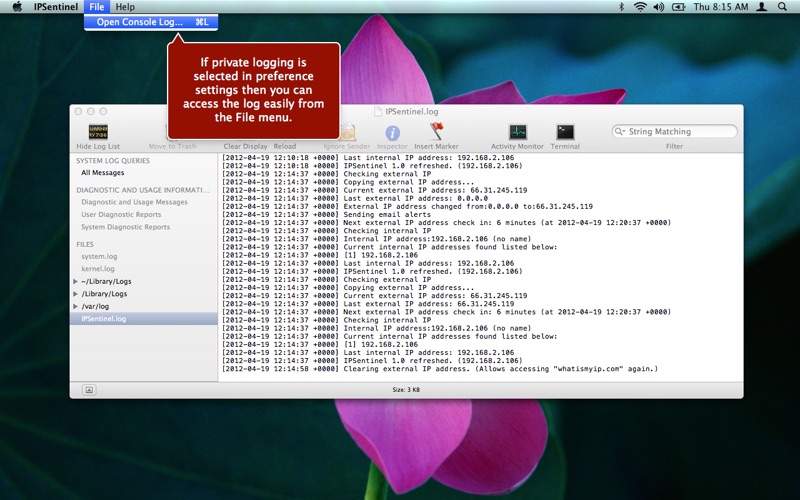Screen dimensions: 800x500
Task: Select User Diagnostic Reports
Action: coord(121,214)
